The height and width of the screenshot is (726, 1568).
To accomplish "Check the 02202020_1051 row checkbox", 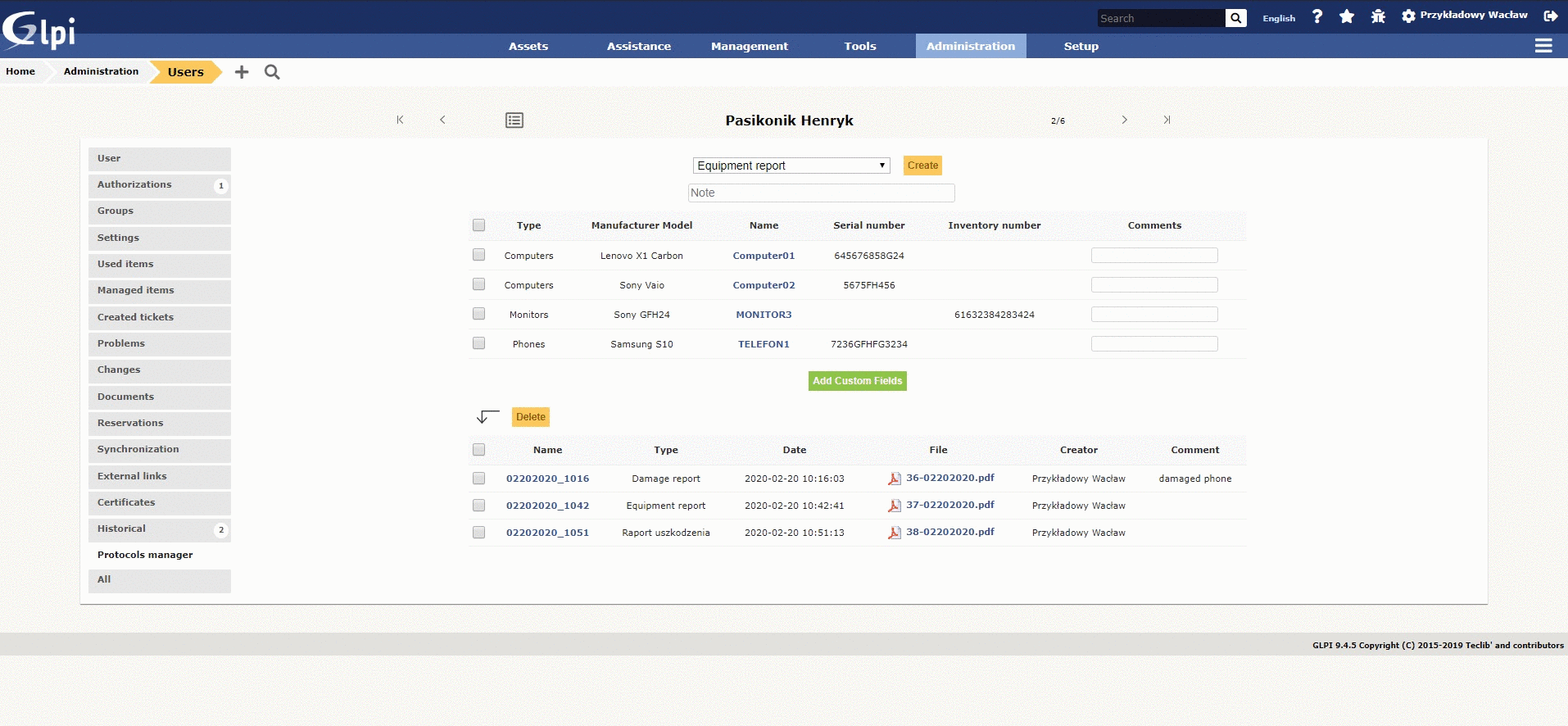I will coord(479,533).
